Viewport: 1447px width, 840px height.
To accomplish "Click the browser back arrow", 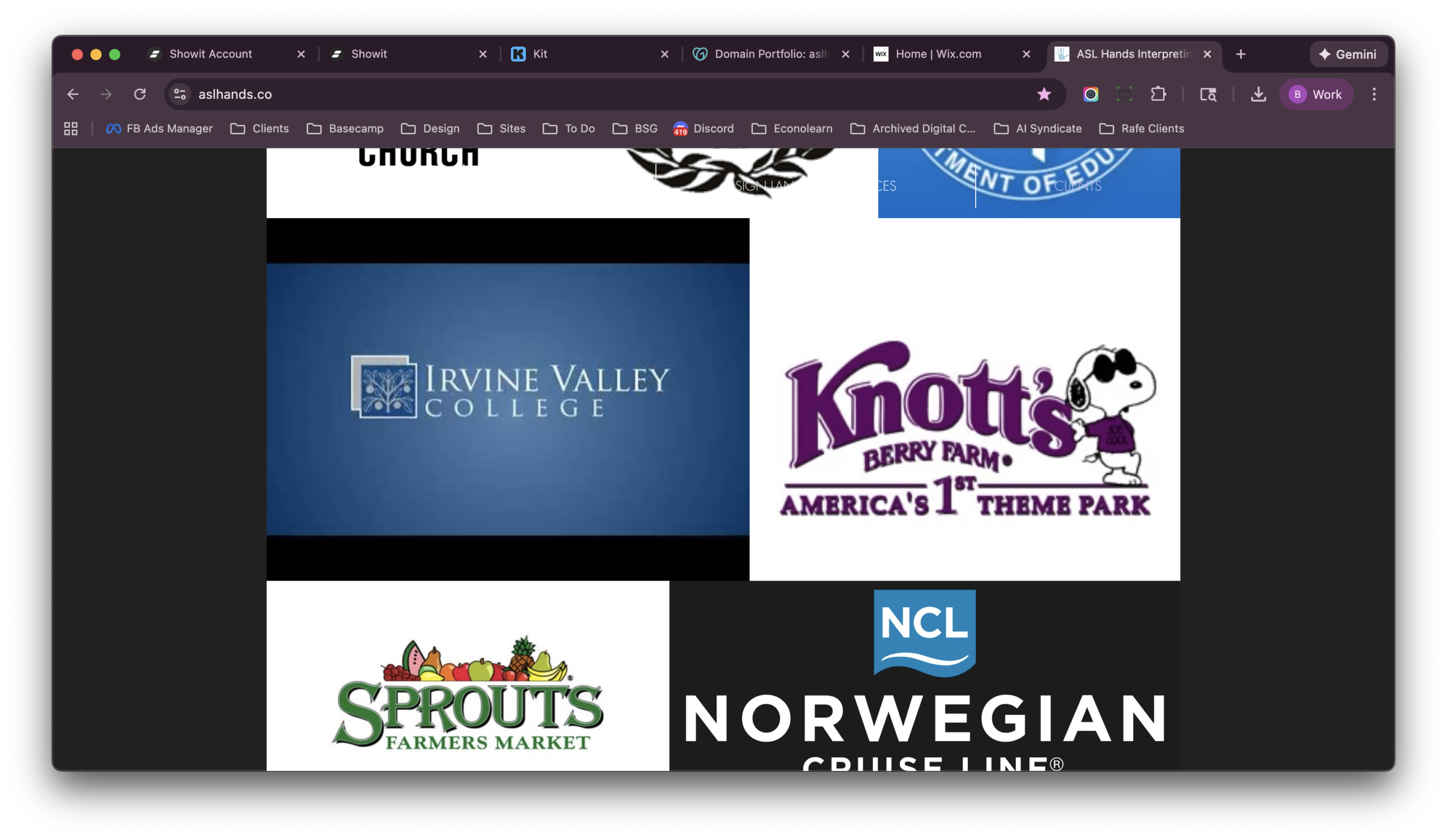I will [x=73, y=94].
